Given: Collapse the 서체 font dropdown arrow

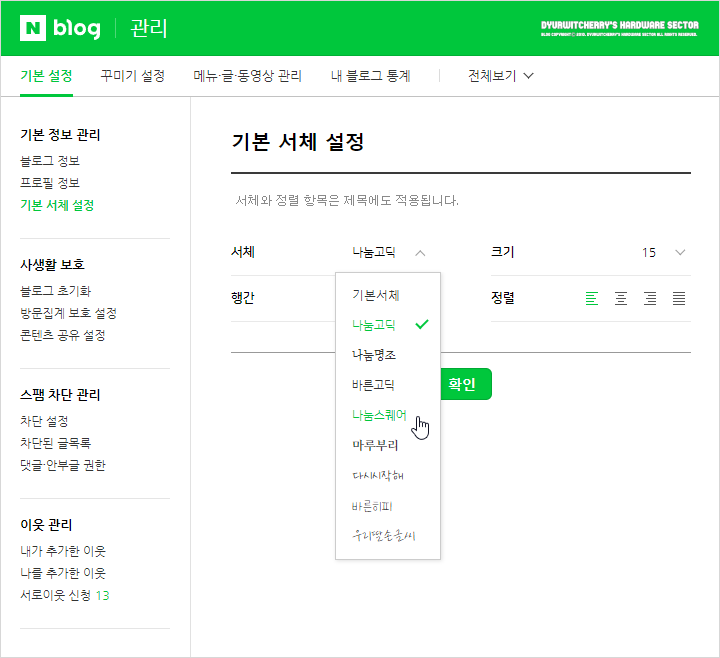Looking at the screenshot, I should pos(420,253).
